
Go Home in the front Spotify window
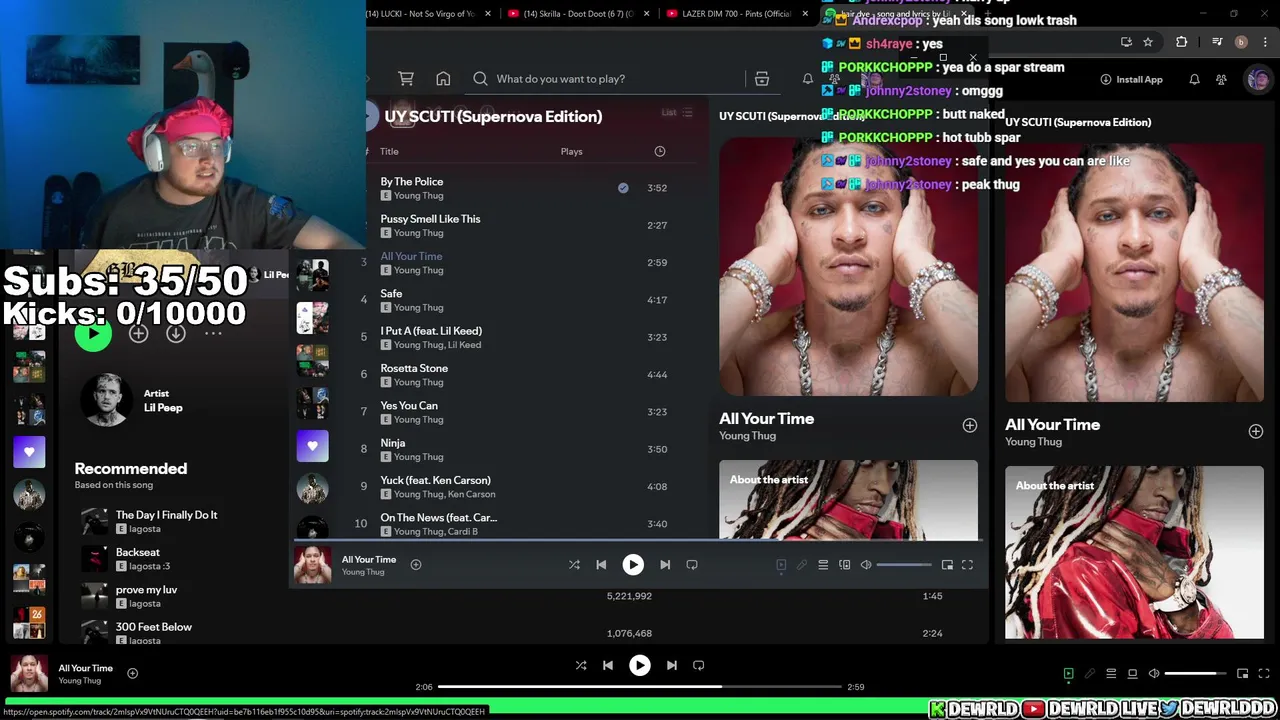pyautogui.click(x=443, y=79)
